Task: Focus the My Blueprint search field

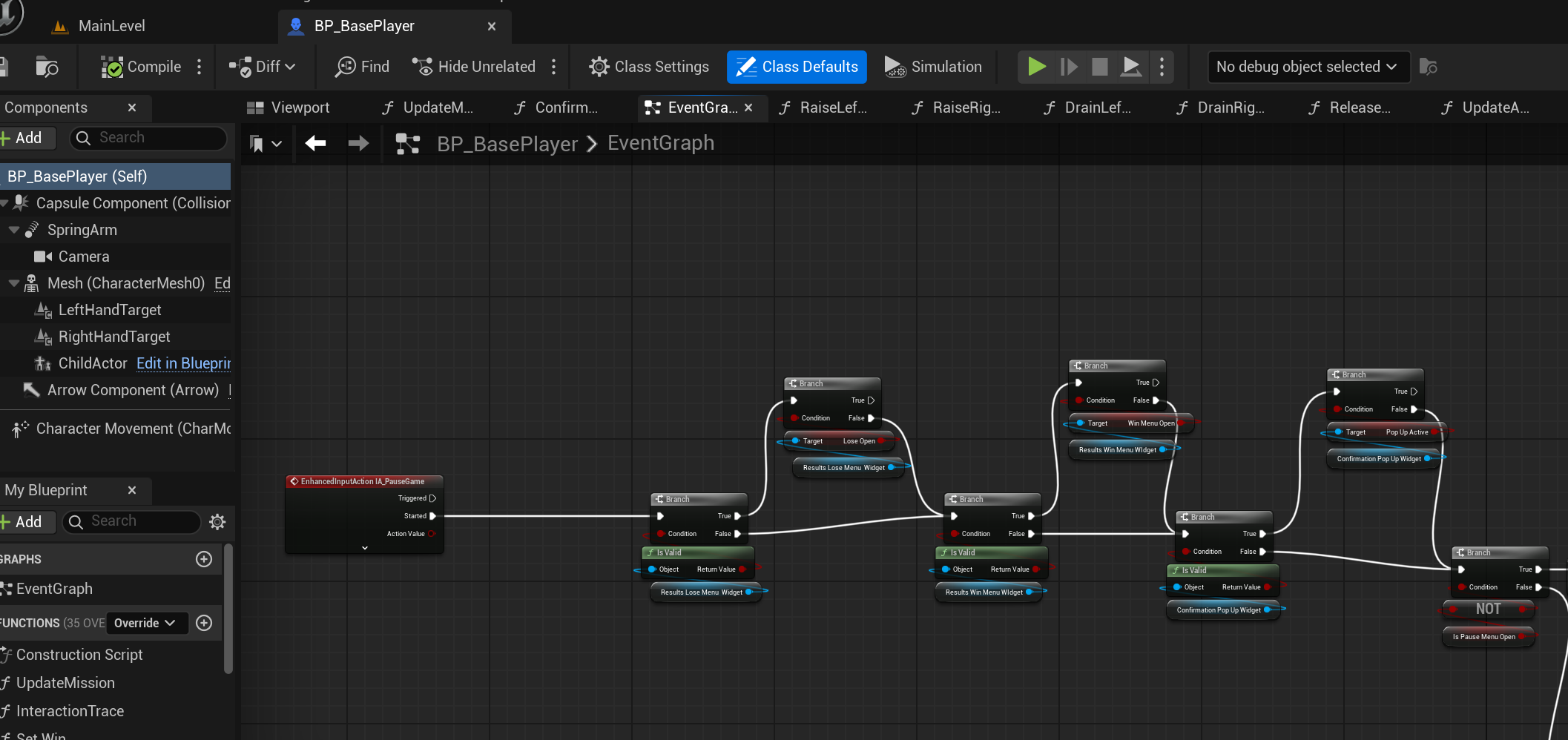Action: [132, 522]
